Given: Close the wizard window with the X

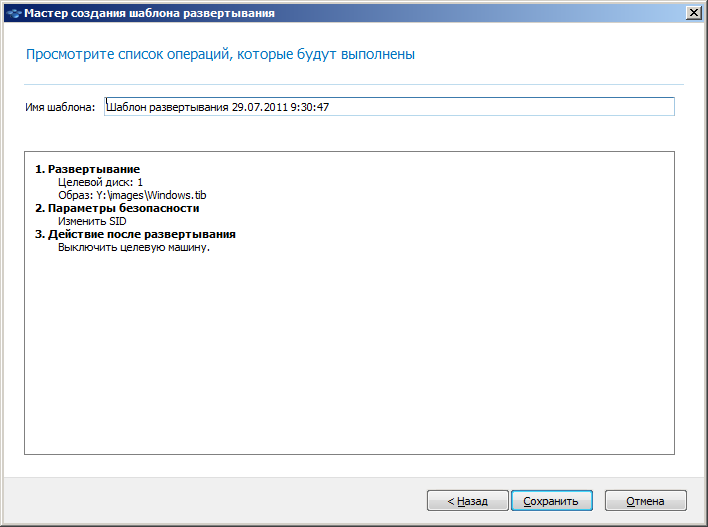Looking at the screenshot, I should pos(693,13).
